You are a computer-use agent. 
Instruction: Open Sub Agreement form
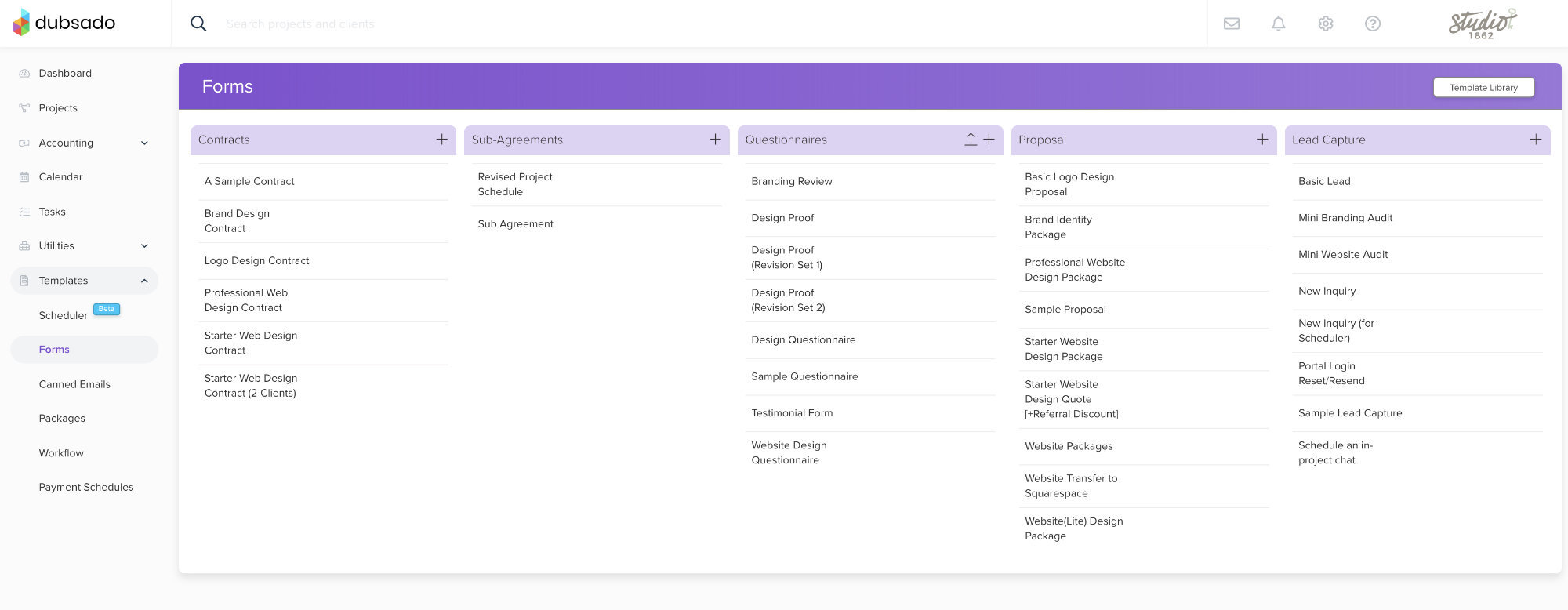[x=515, y=223]
